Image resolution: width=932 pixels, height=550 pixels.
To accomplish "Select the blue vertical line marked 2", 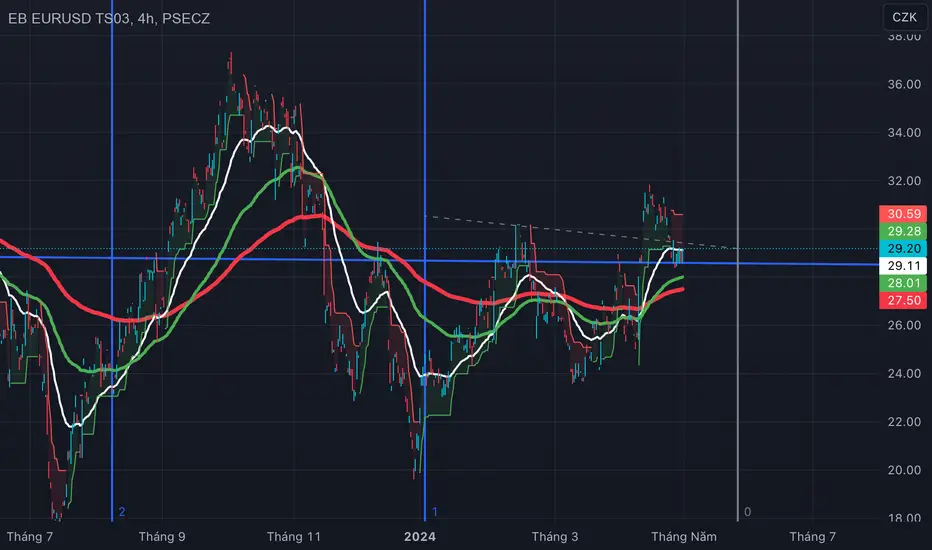I will point(112,262).
